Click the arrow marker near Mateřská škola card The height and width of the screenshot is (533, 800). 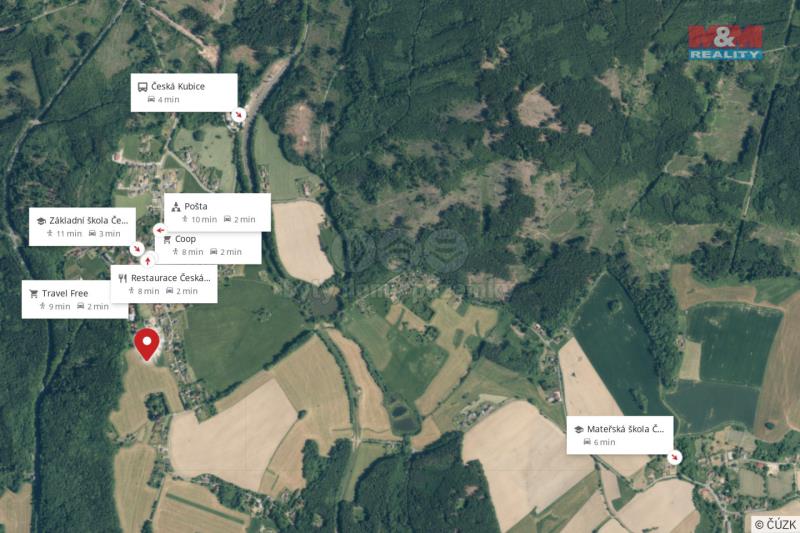pyautogui.click(x=674, y=457)
